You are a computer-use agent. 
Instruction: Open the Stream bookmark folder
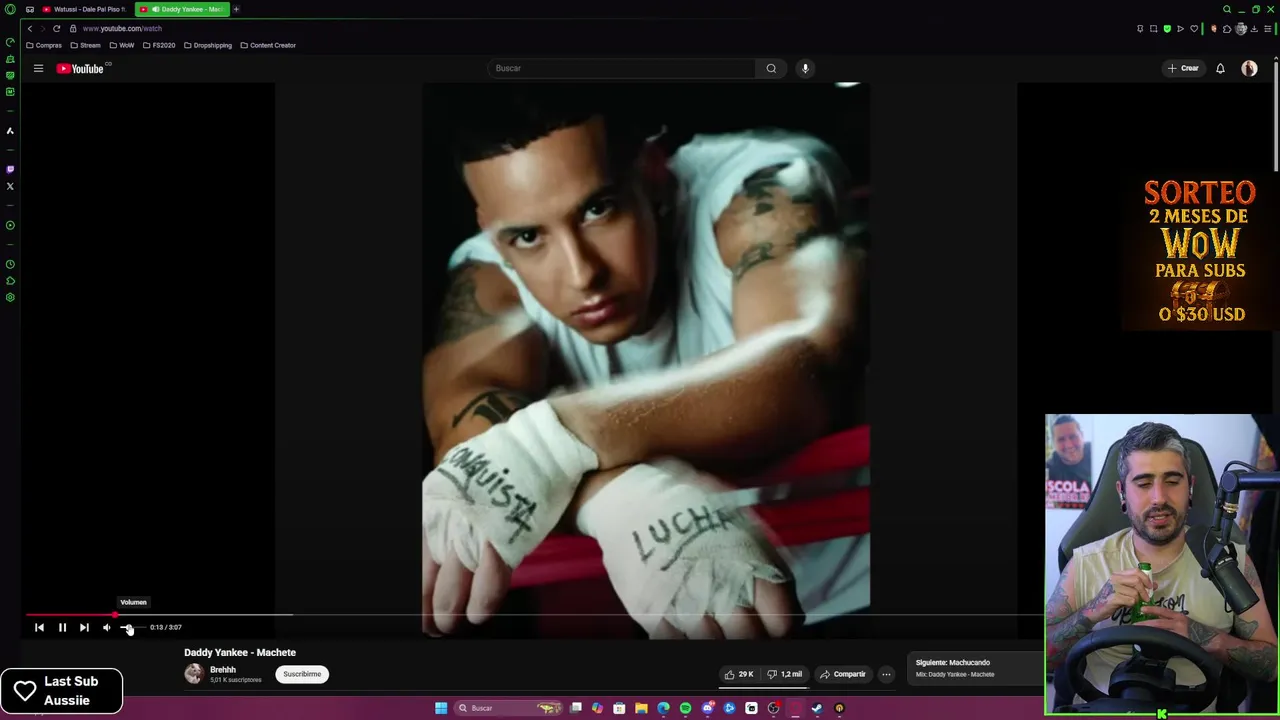pyautogui.click(x=86, y=45)
